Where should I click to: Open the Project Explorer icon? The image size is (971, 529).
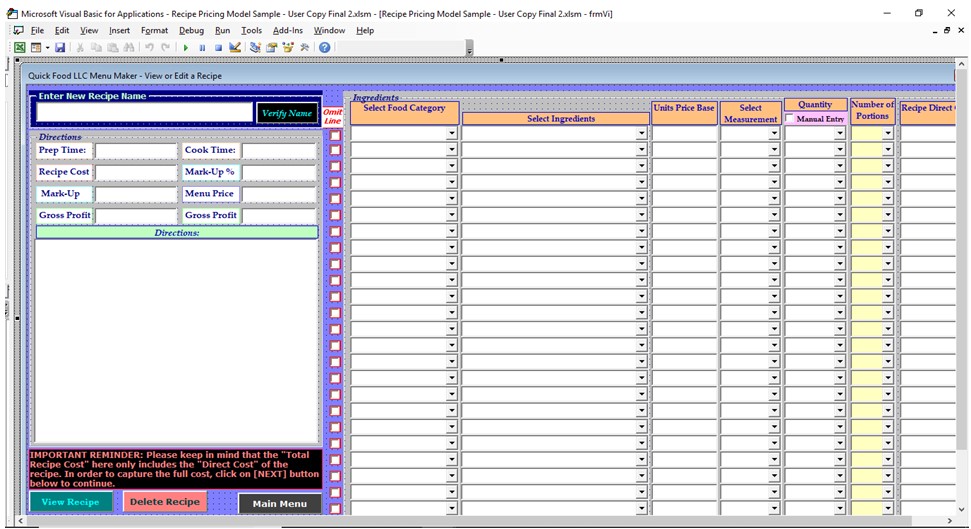[x=255, y=47]
